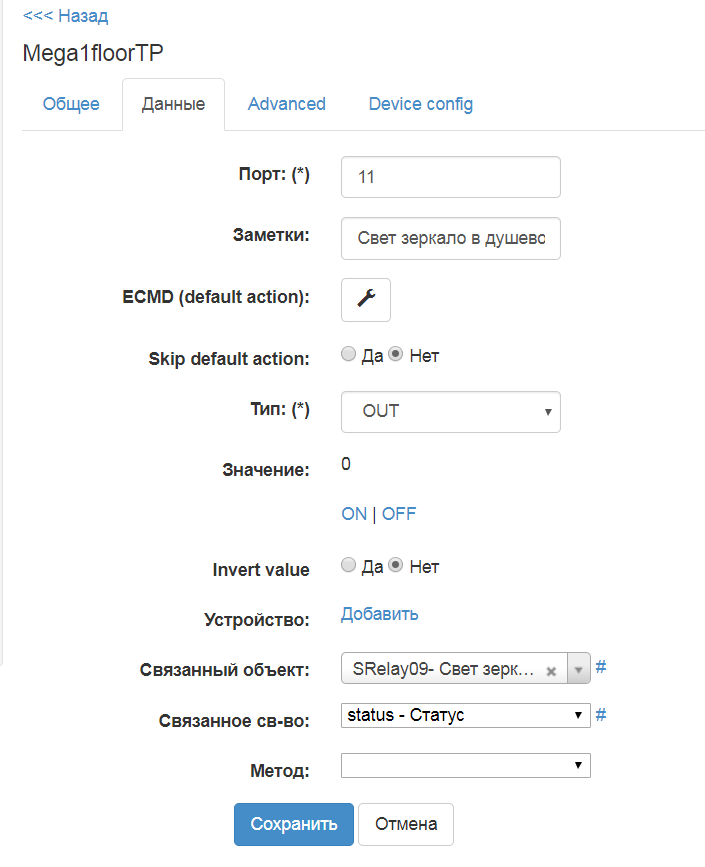
Task: Switch to the Advanced tab
Action: [287, 104]
